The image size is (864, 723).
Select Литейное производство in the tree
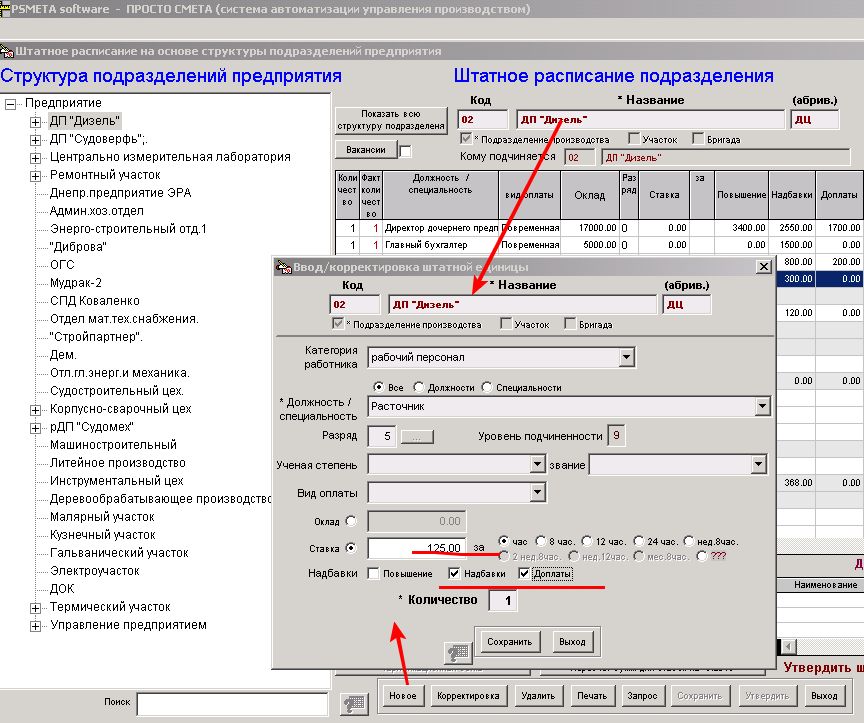click(117, 463)
